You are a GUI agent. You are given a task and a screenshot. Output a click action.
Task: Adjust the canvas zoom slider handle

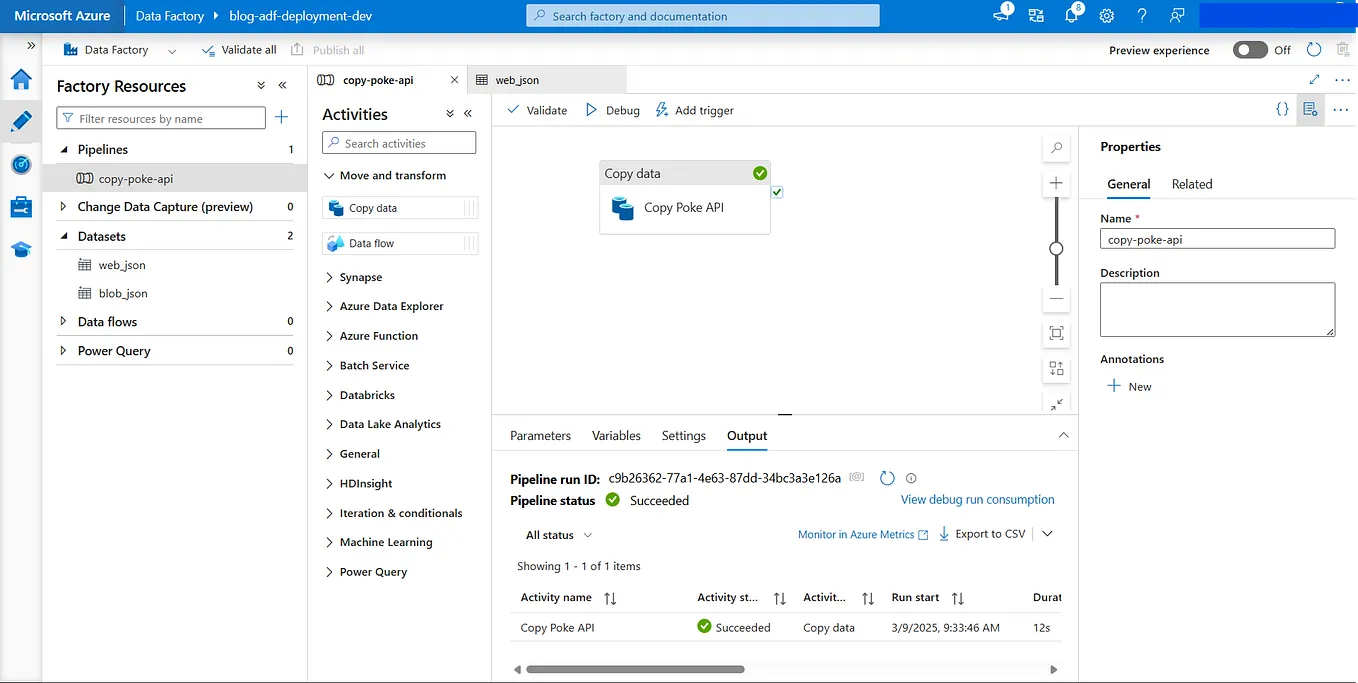pos(1056,247)
